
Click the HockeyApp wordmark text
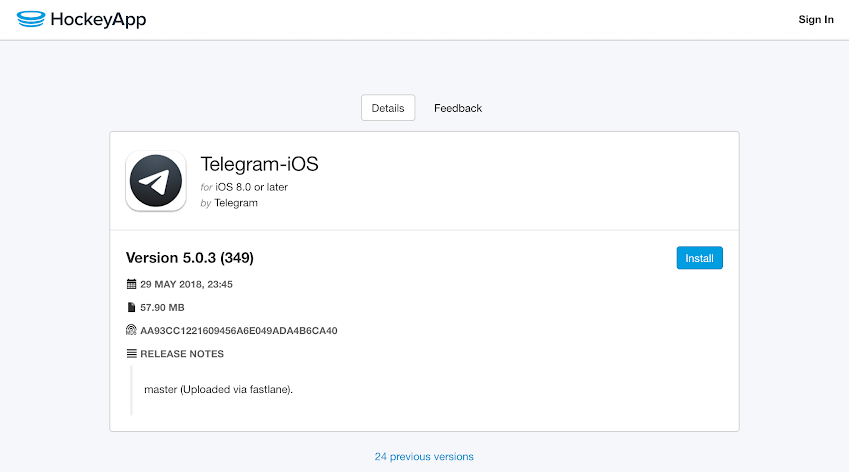click(98, 19)
